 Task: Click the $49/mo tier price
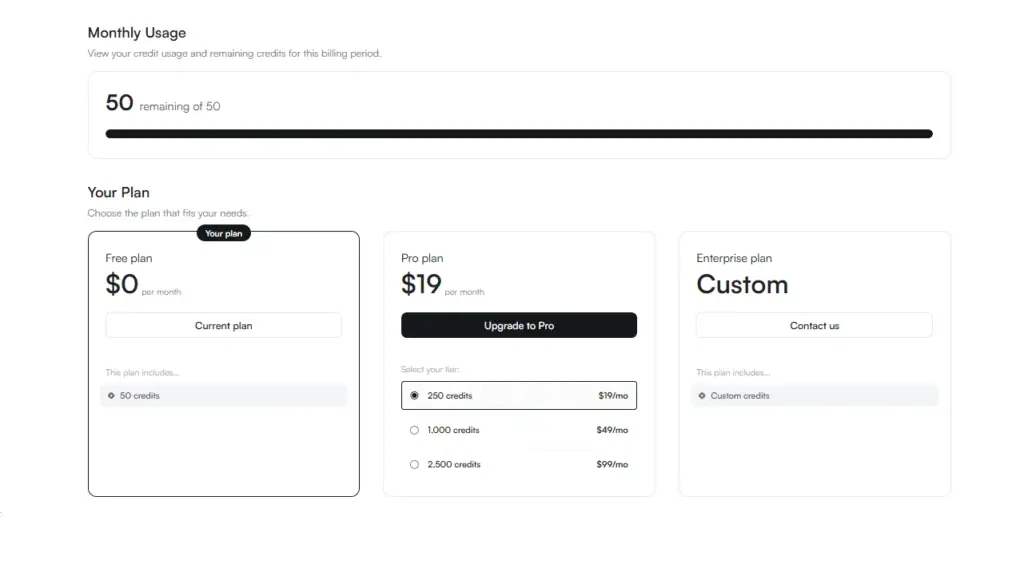pos(612,430)
